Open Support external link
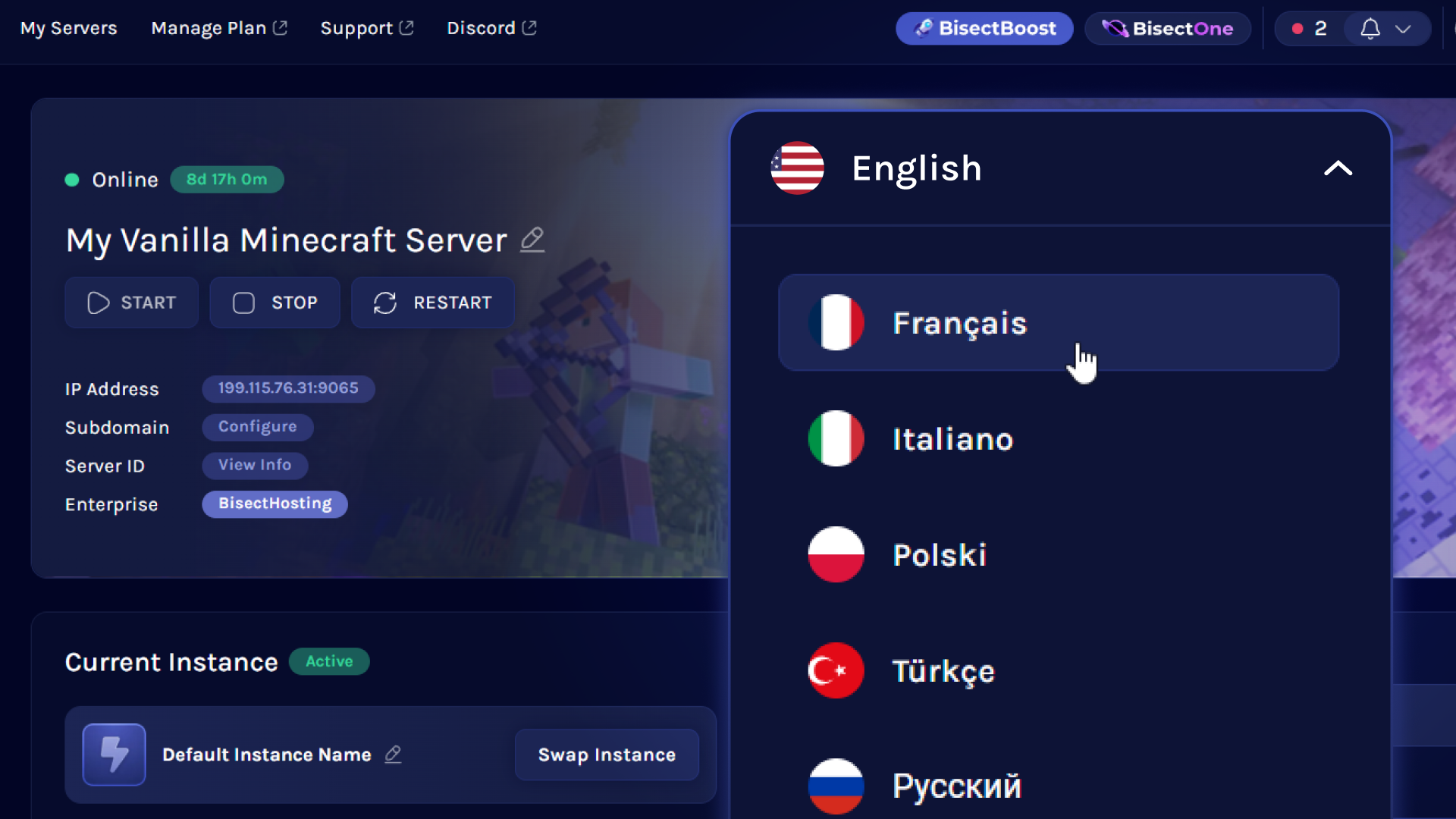1456x819 pixels. click(x=367, y=28)
